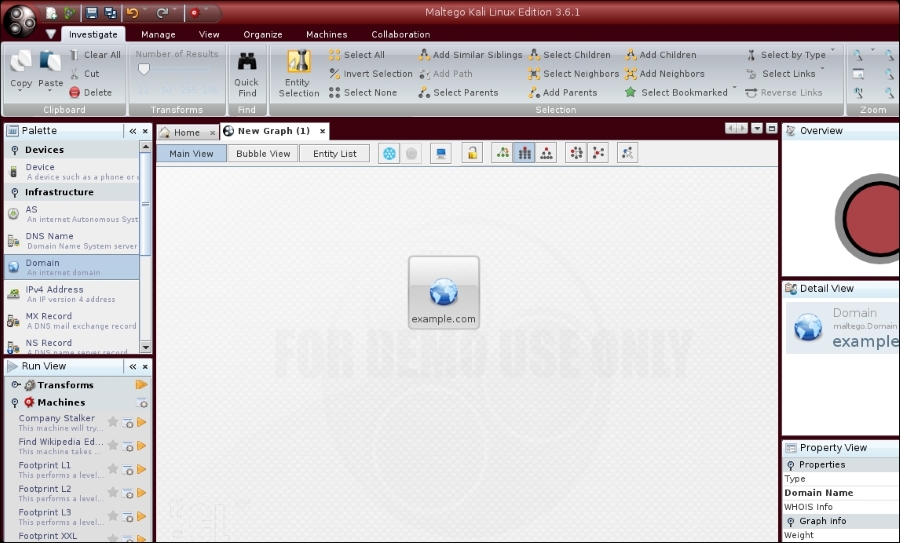
Task: Click Select Parents
Action: [x=458, y=92]
